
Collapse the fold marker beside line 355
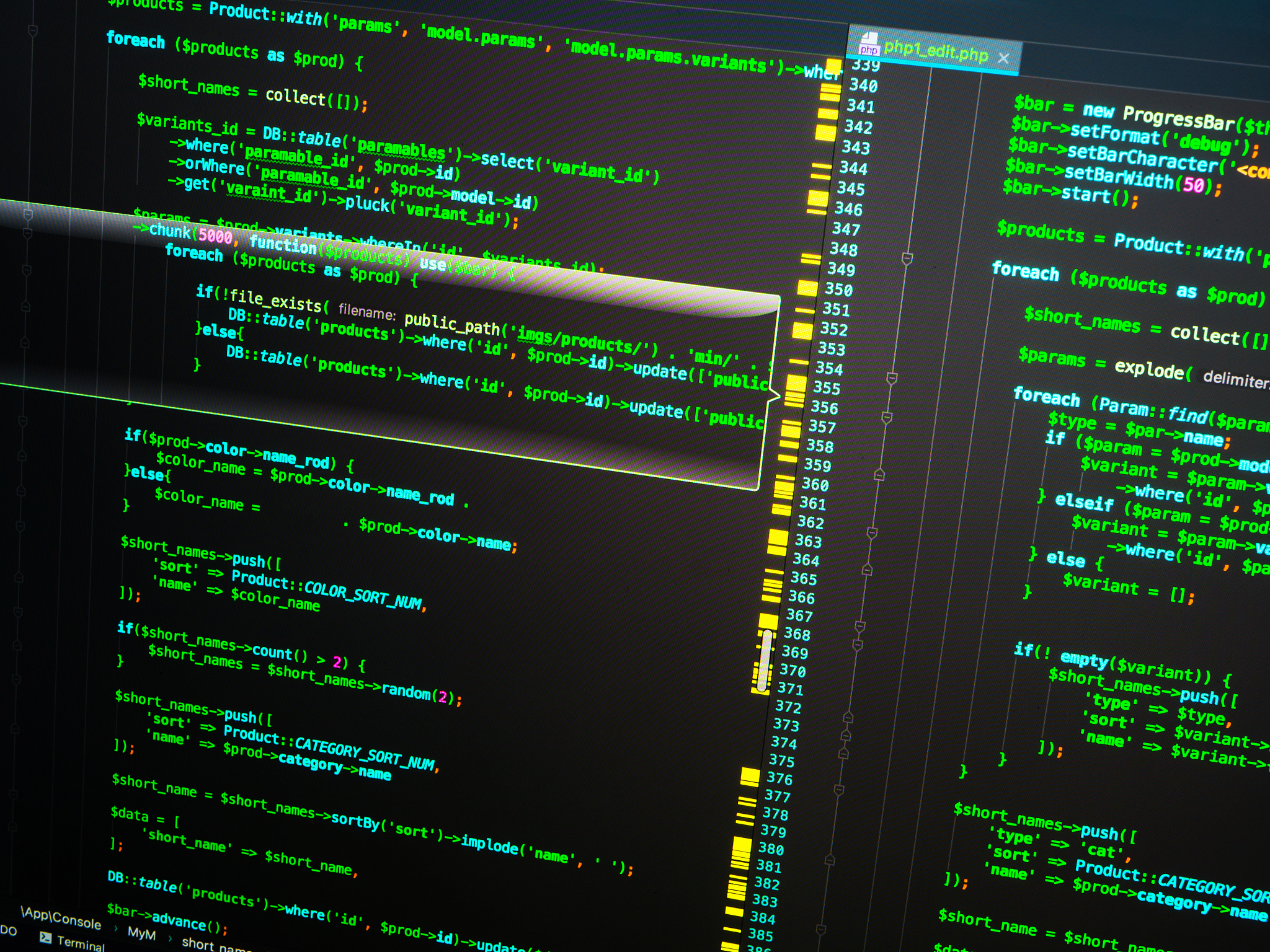[892, 378]
